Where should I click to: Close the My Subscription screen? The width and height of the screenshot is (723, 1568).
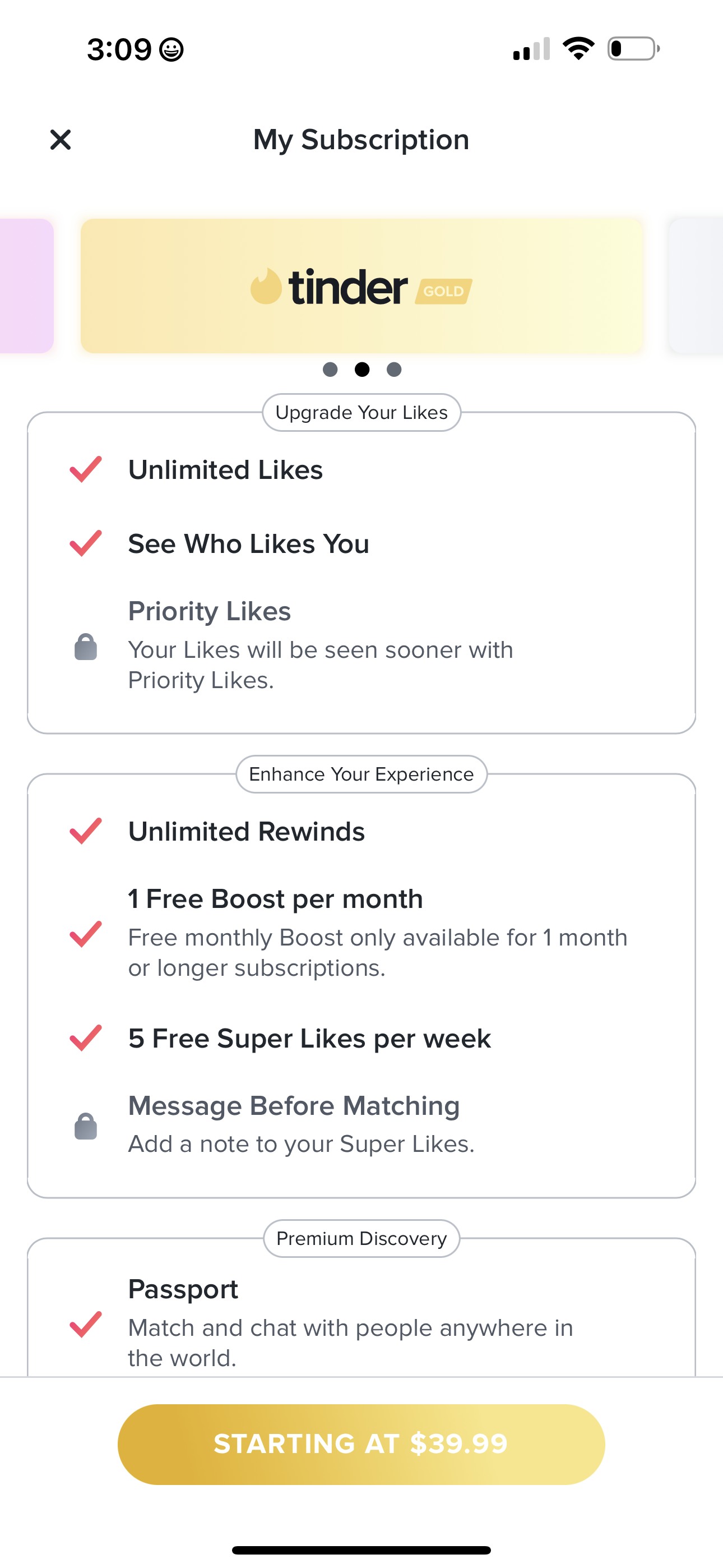pos(61,140)
